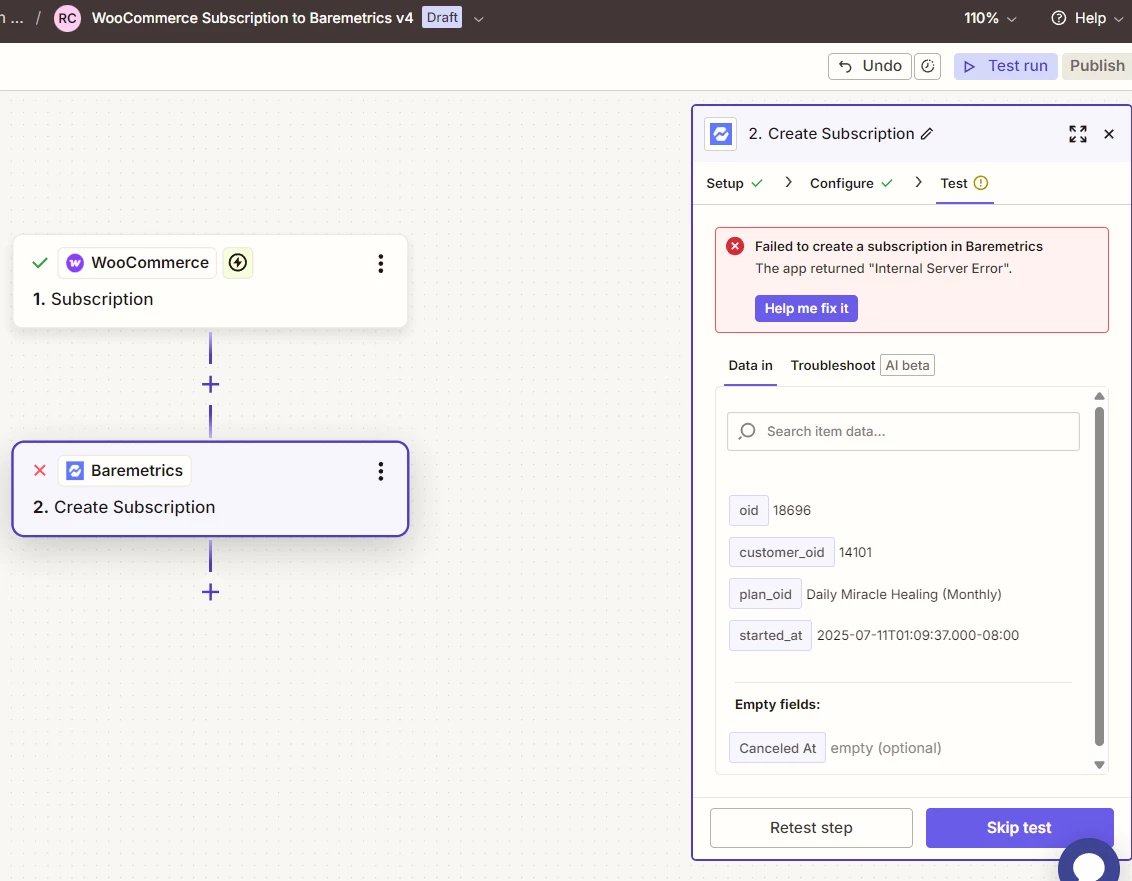Expand the panel to full screen
Screen dimensions: 1132x881
1077,134
